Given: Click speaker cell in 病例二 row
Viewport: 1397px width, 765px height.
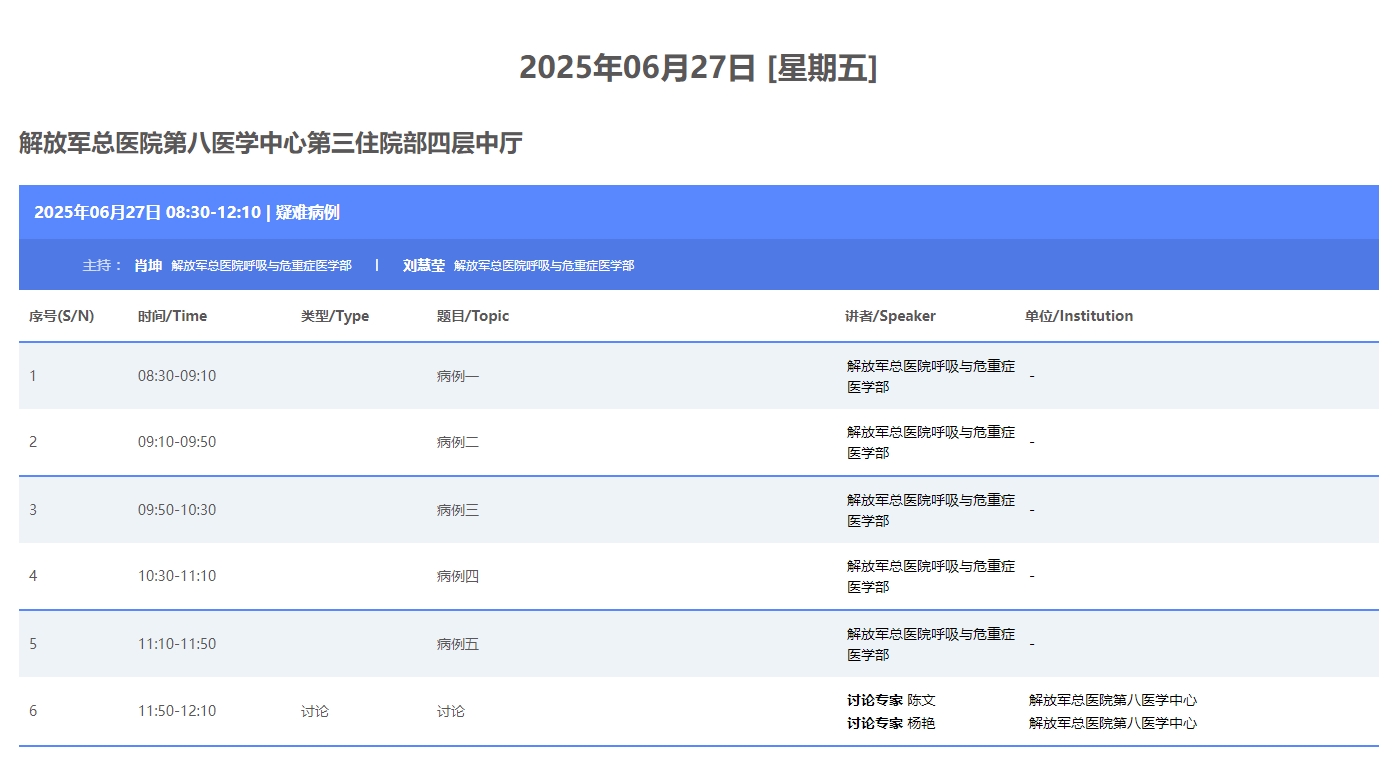Looking at the screenshot, I should (931, 442).
